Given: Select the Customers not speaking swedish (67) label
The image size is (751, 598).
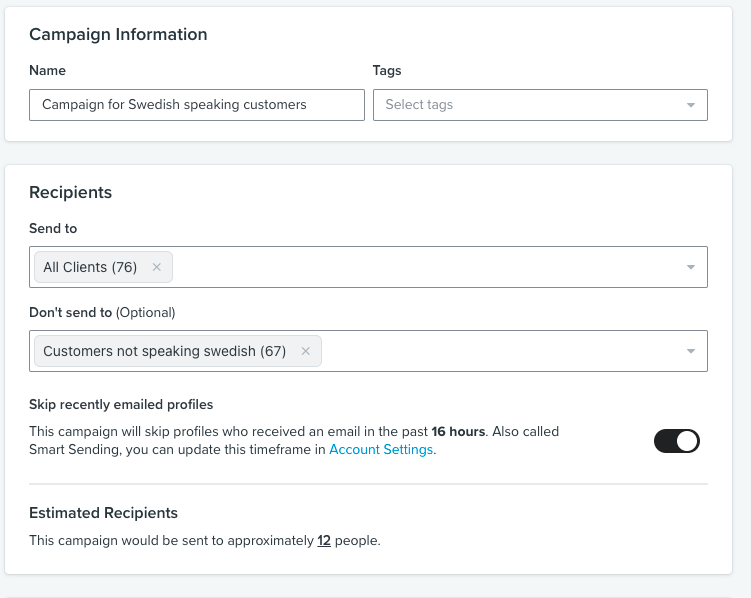Looking at the screenshot, I should coord(164,351).
